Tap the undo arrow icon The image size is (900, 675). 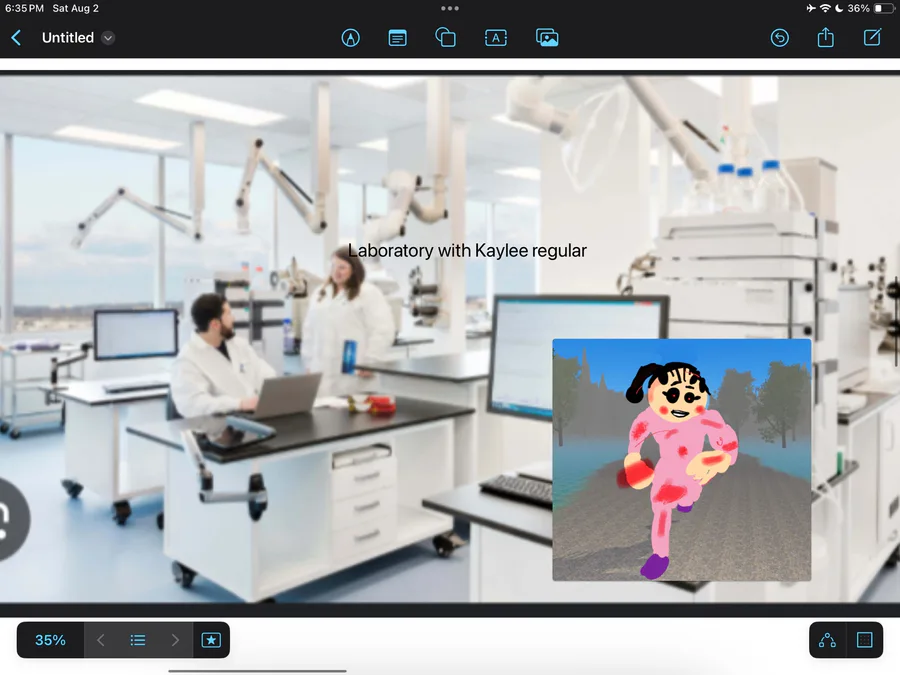coord(779,38)
